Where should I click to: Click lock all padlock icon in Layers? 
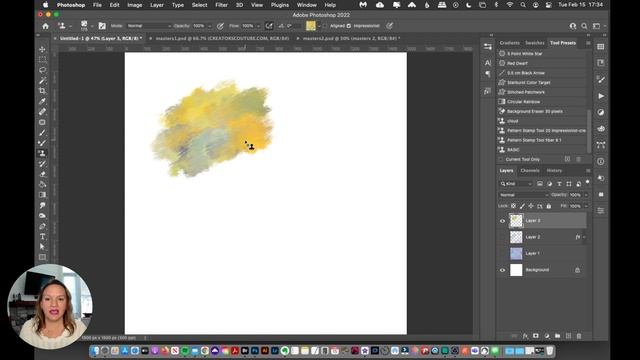tap(549, 206)
